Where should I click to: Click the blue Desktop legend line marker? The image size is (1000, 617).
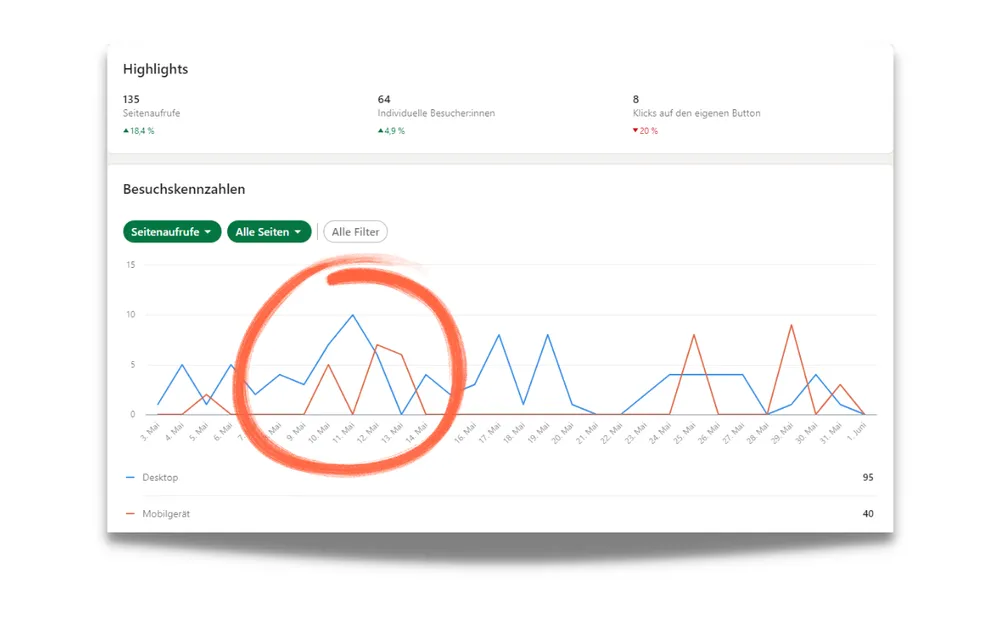(130, 477)
